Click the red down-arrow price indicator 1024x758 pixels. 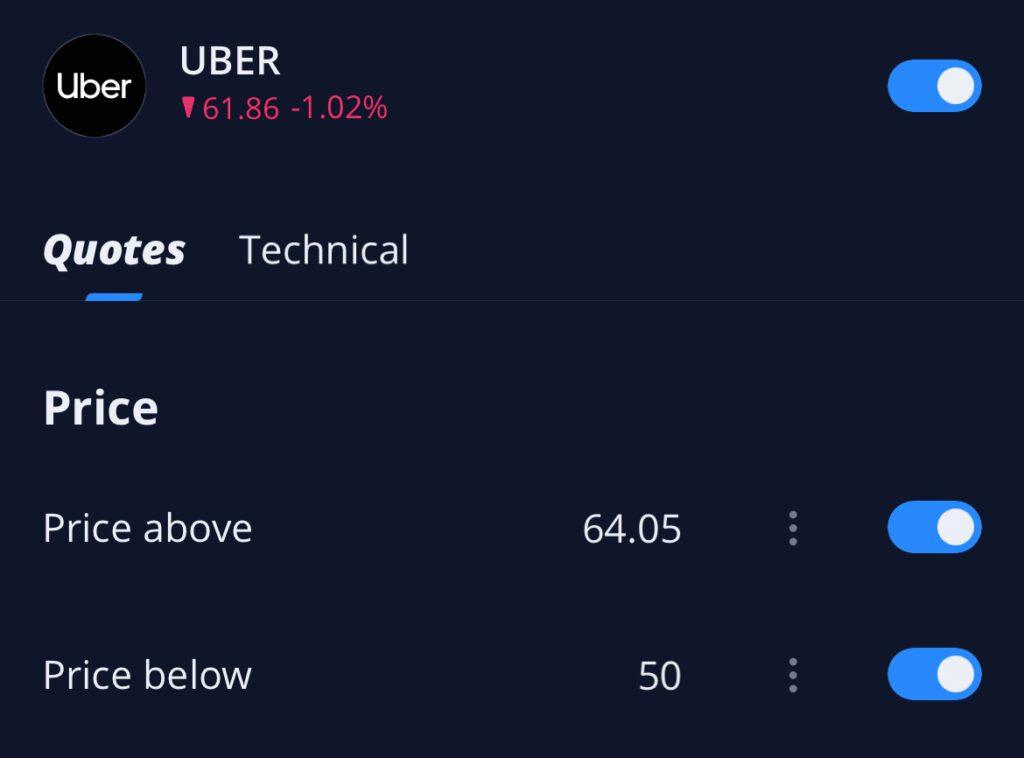pyautogui.click(x=188, y=108)
